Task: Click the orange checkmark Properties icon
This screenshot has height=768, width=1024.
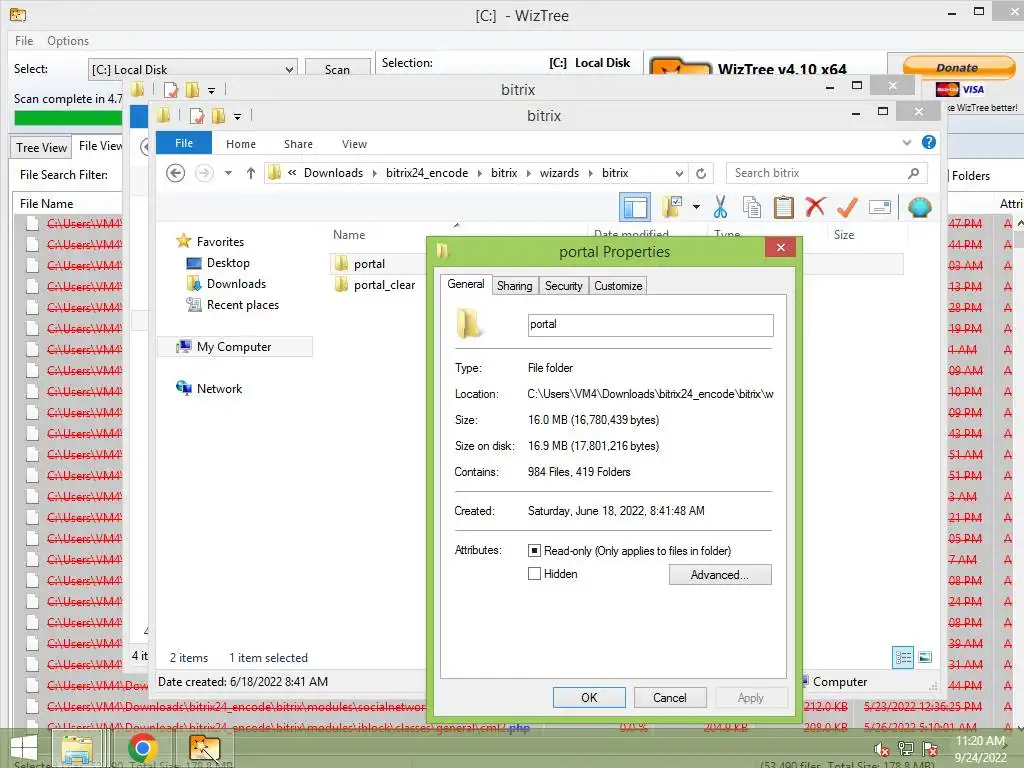Action: 847,207
